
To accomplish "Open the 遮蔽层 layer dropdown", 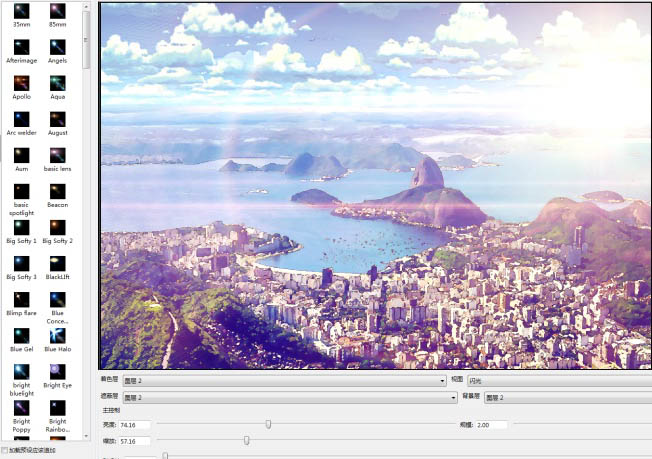I will 290,398.
